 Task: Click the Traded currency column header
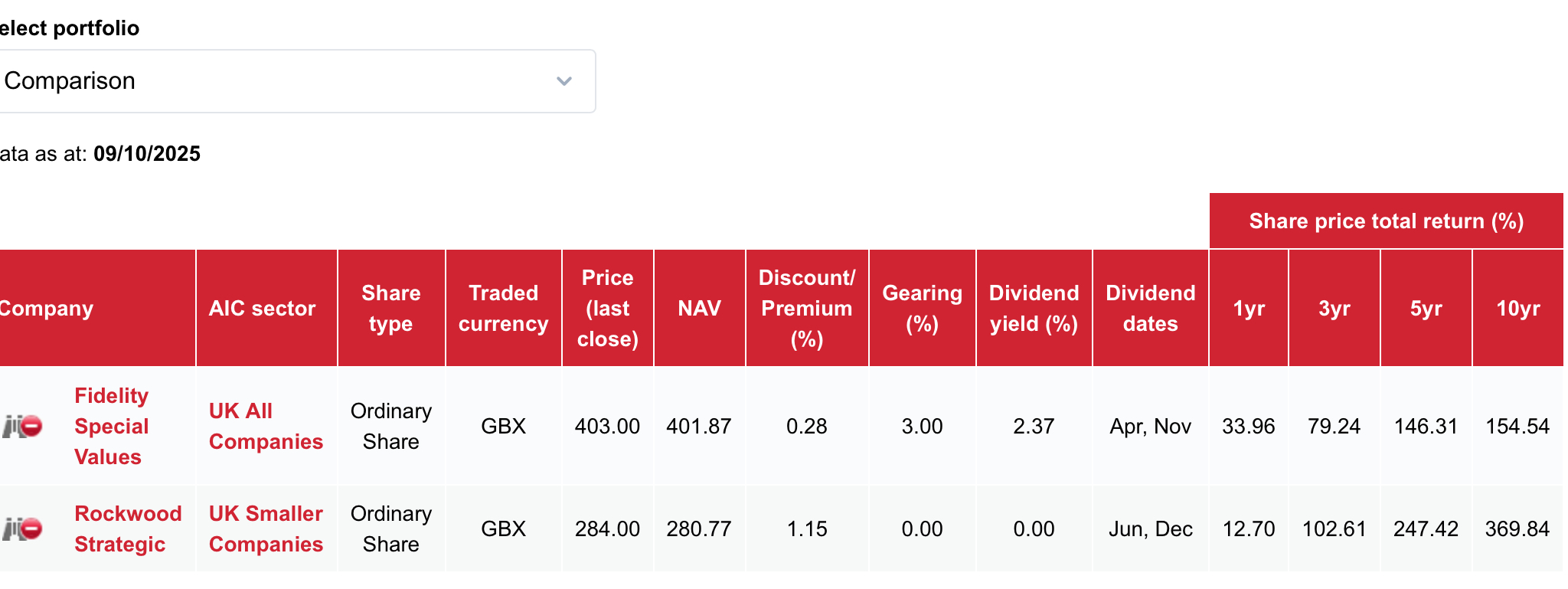(504, 308)
